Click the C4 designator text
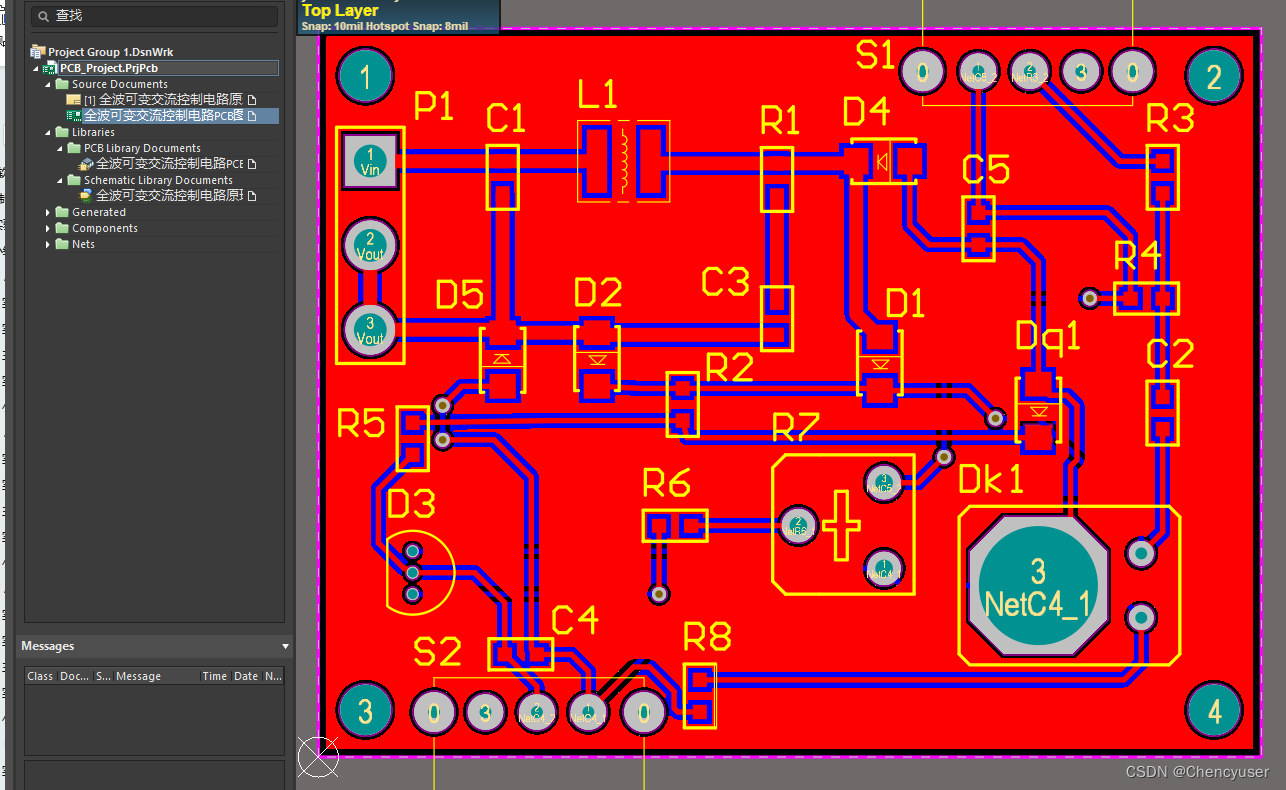The height and width of the screenshot is (790, 1286). 575,621
